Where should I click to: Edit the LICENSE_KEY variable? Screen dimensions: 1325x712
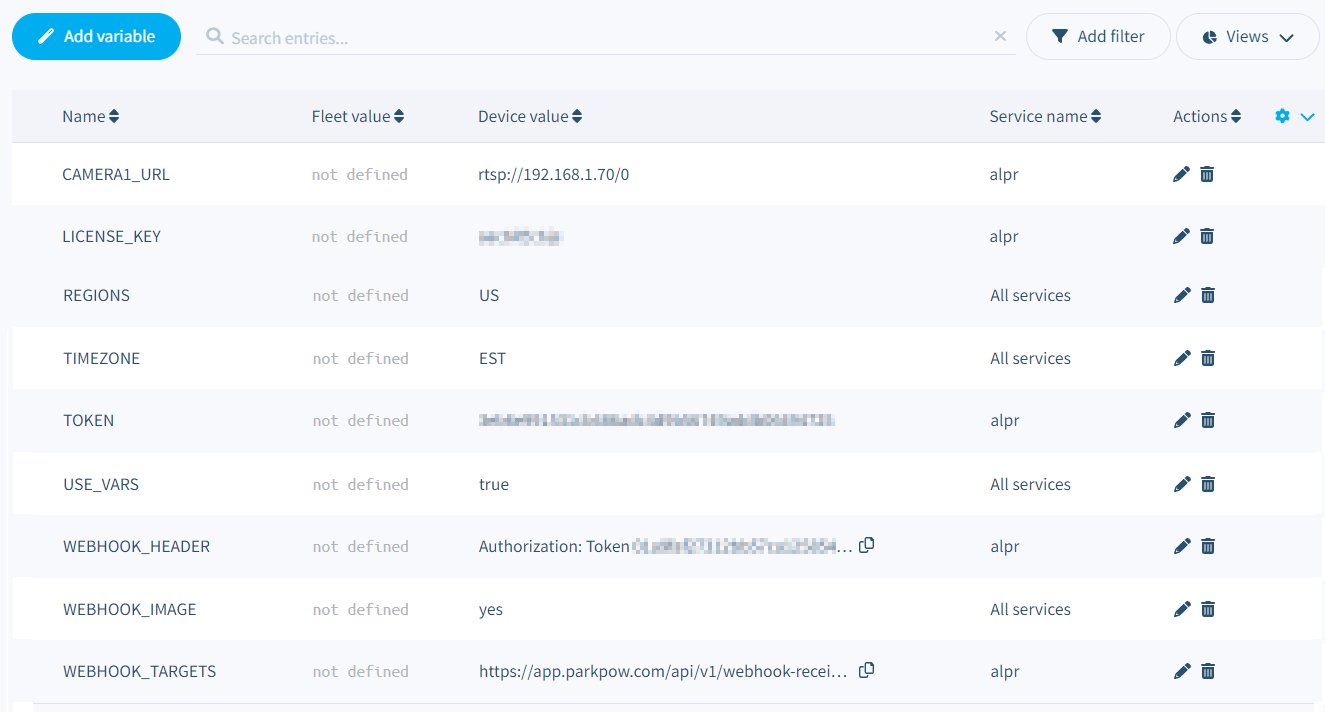pos(1181,236)
